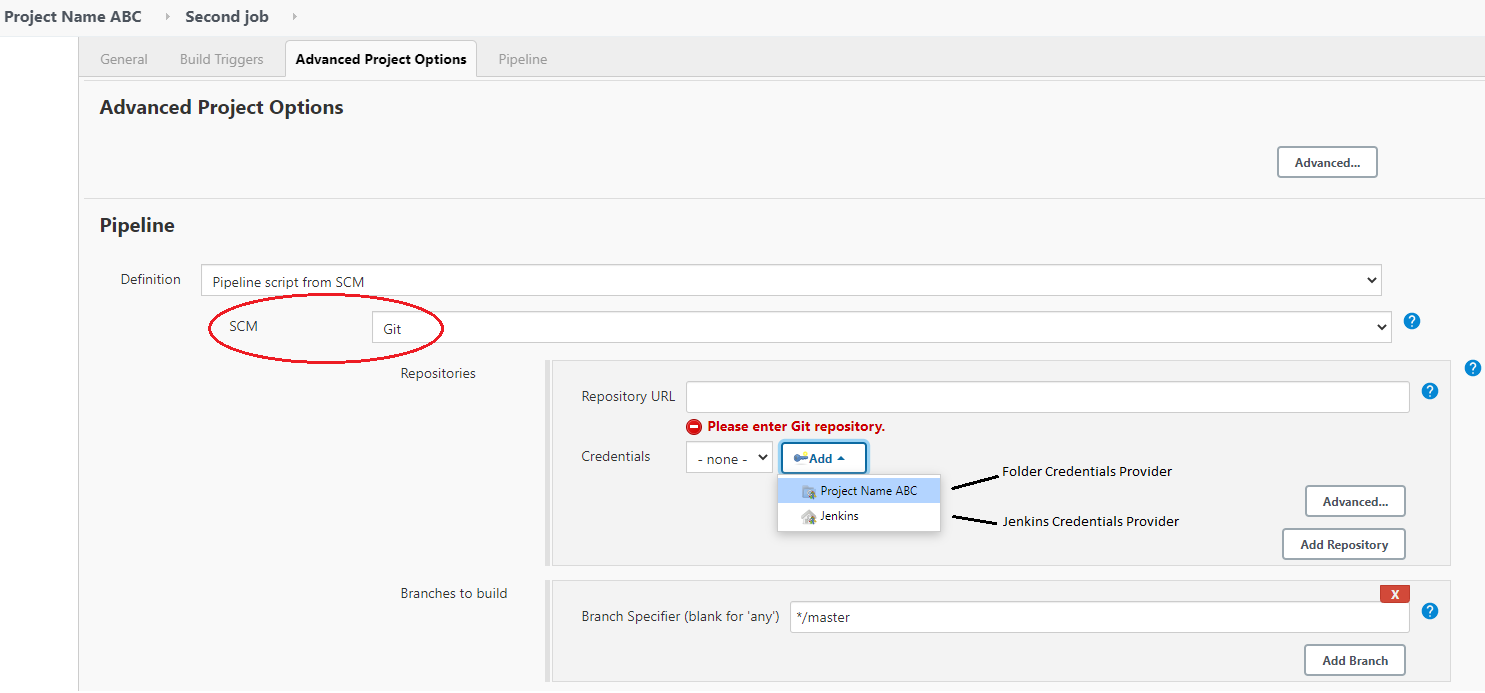The image size is (1485, 693).
Task: Expand the Credentials '- none -' dropdown
Action: point(729,458)
